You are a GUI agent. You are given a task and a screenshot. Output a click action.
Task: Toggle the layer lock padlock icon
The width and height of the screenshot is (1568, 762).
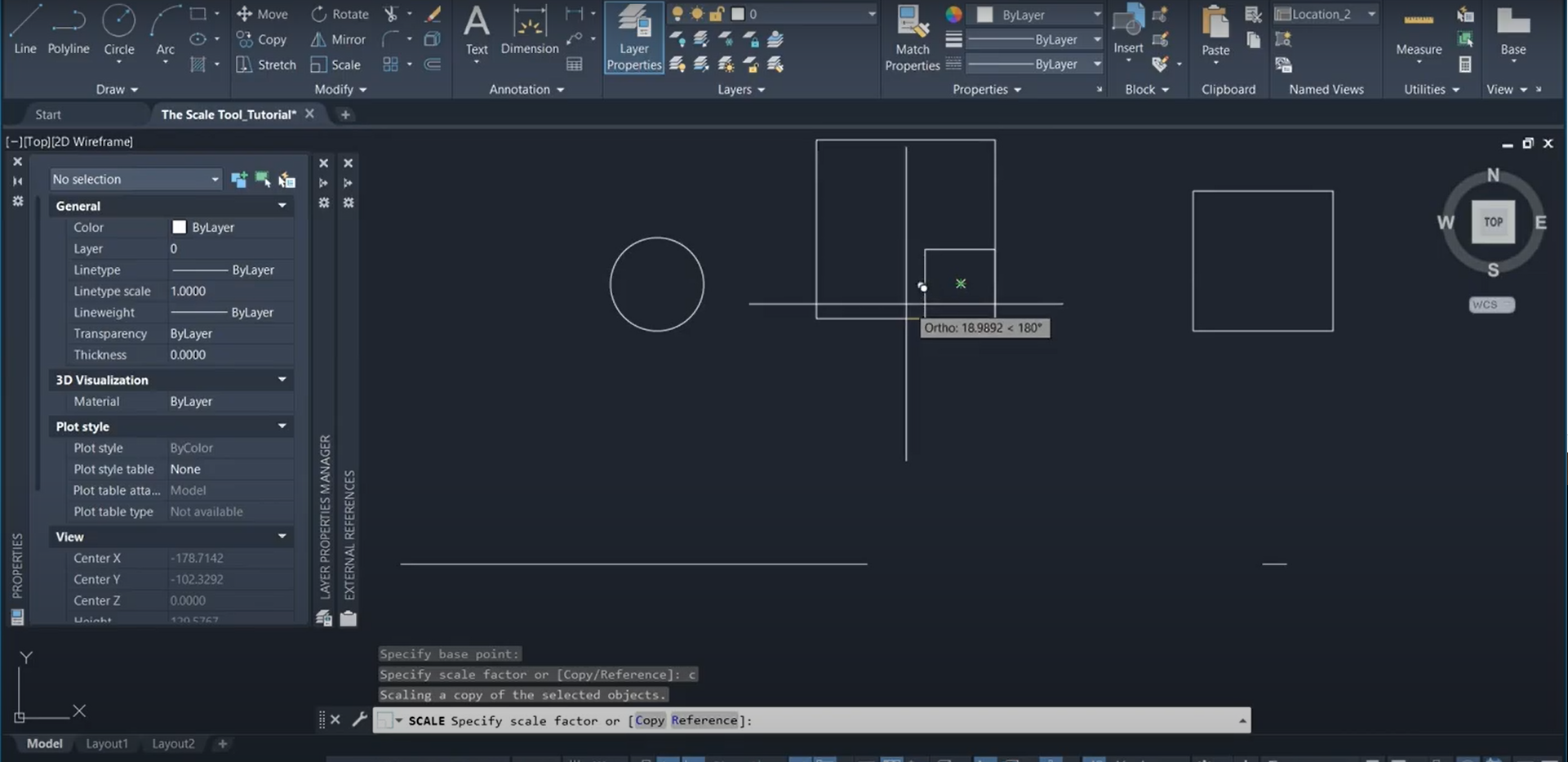click(716, 14)
